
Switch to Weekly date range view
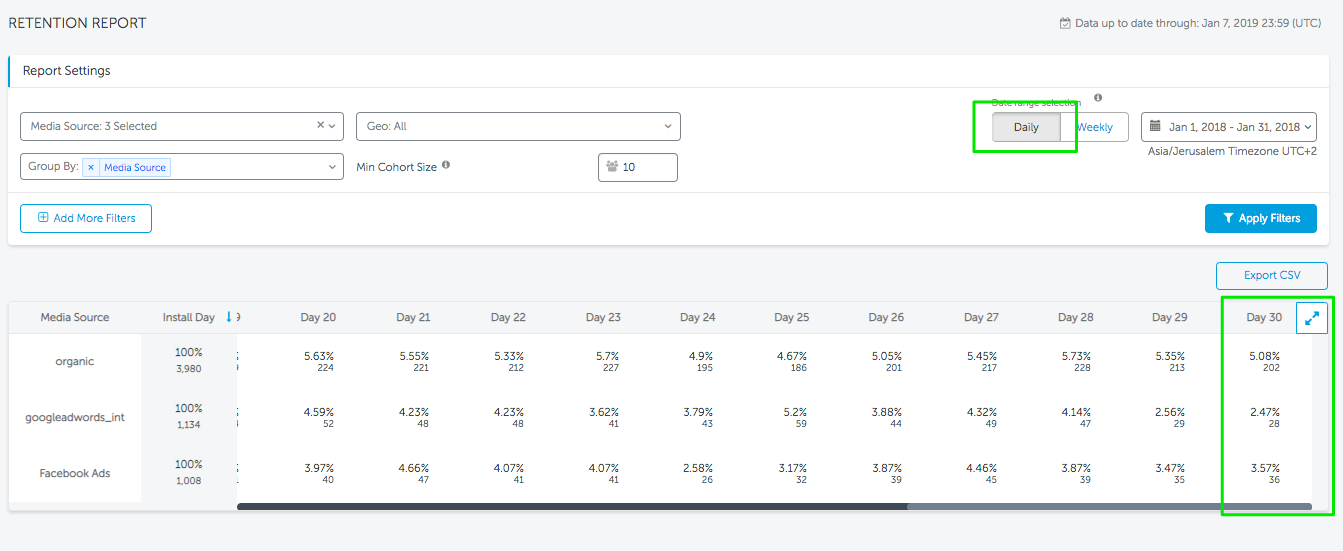(x=1095, y=127)
